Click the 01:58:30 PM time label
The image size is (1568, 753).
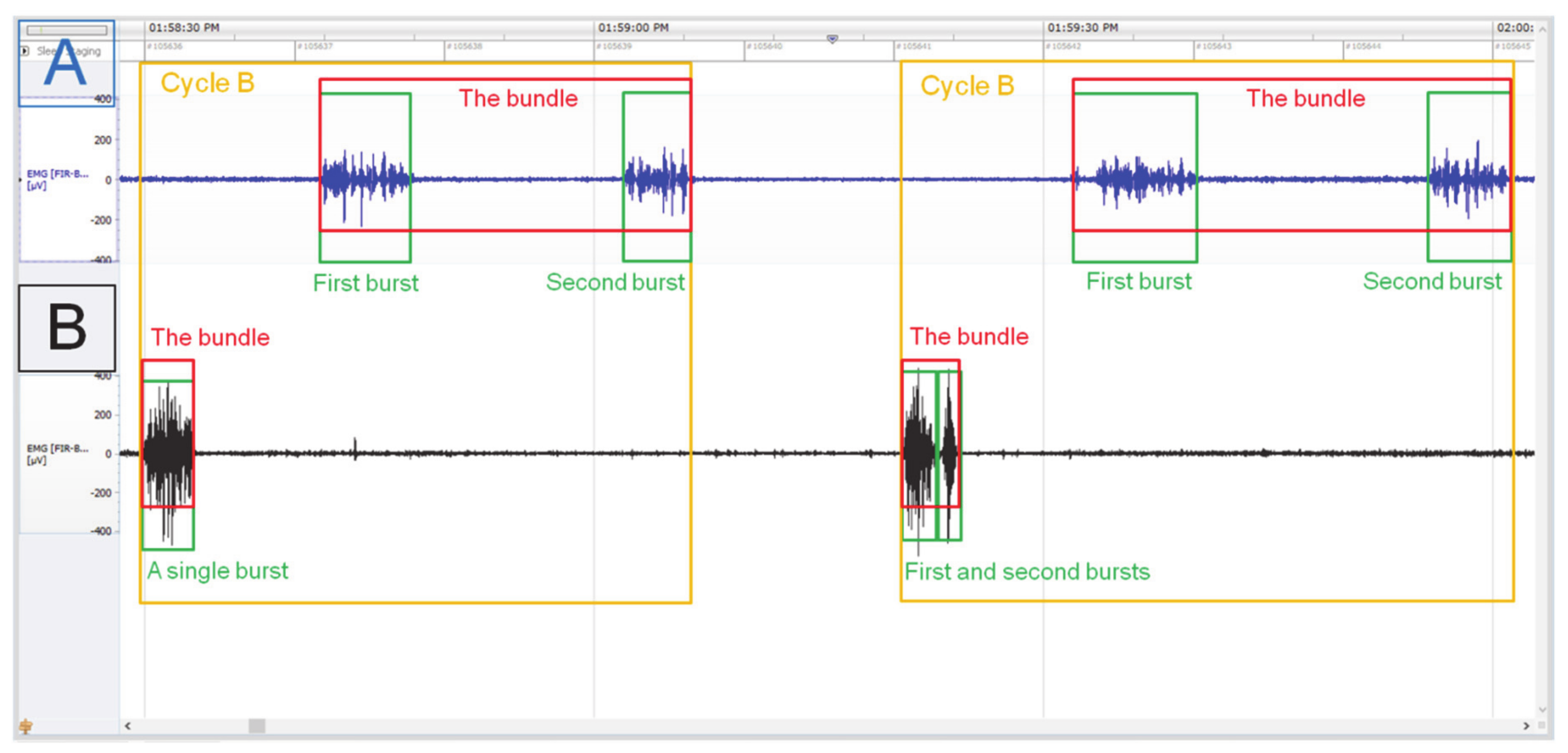(x=184, y=28)
